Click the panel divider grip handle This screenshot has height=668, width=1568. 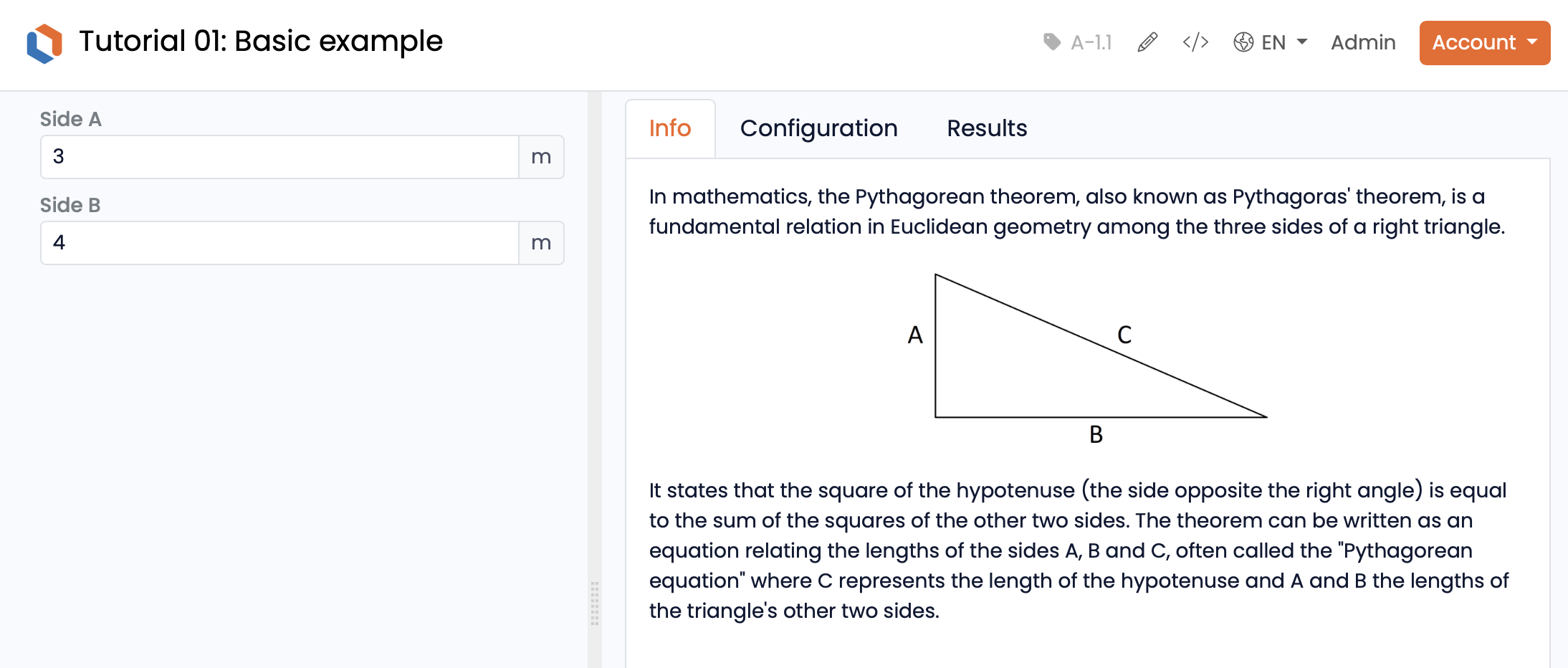tap(595, 603)
